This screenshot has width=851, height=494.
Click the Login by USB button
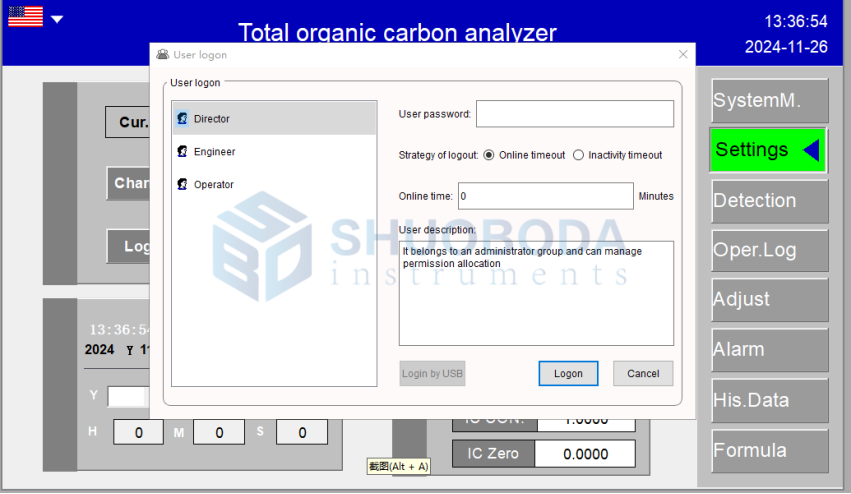pos(432,373)
